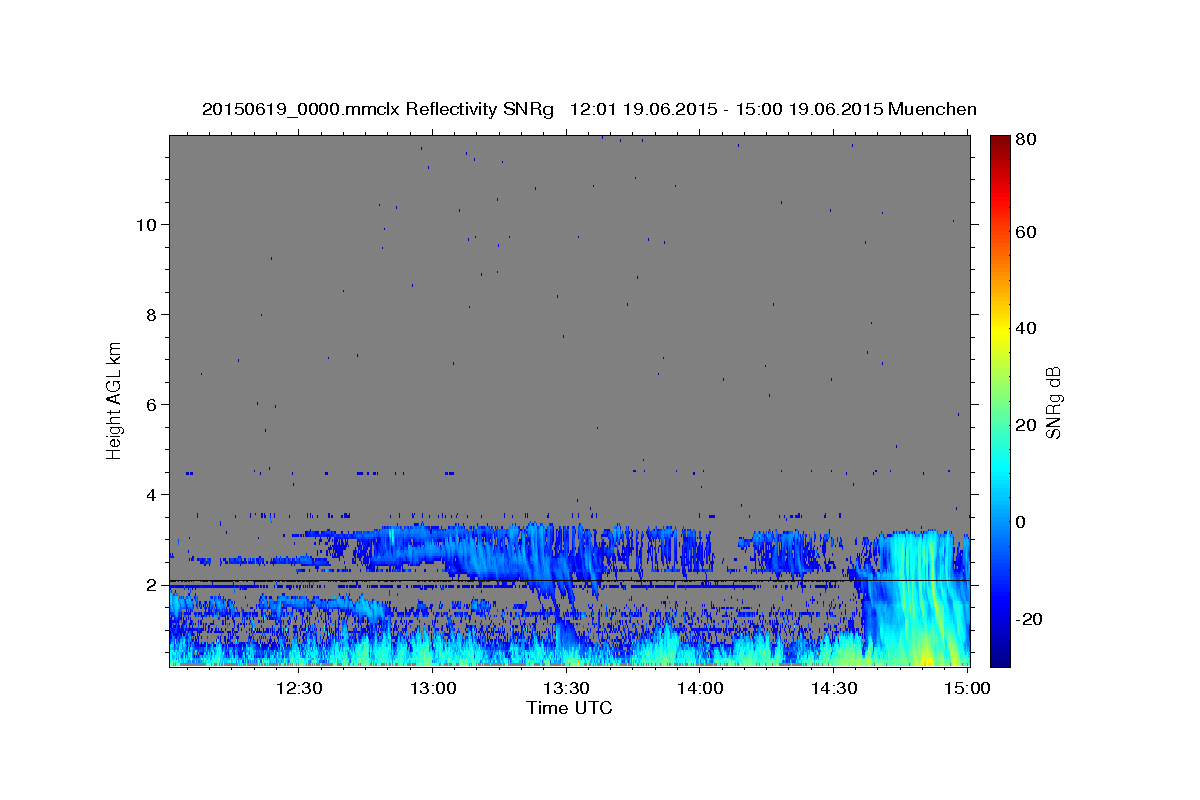Click the height axis value 4
Image resolution: width=1200 pixels, height=800 pixels.
[x=150, y=494]
